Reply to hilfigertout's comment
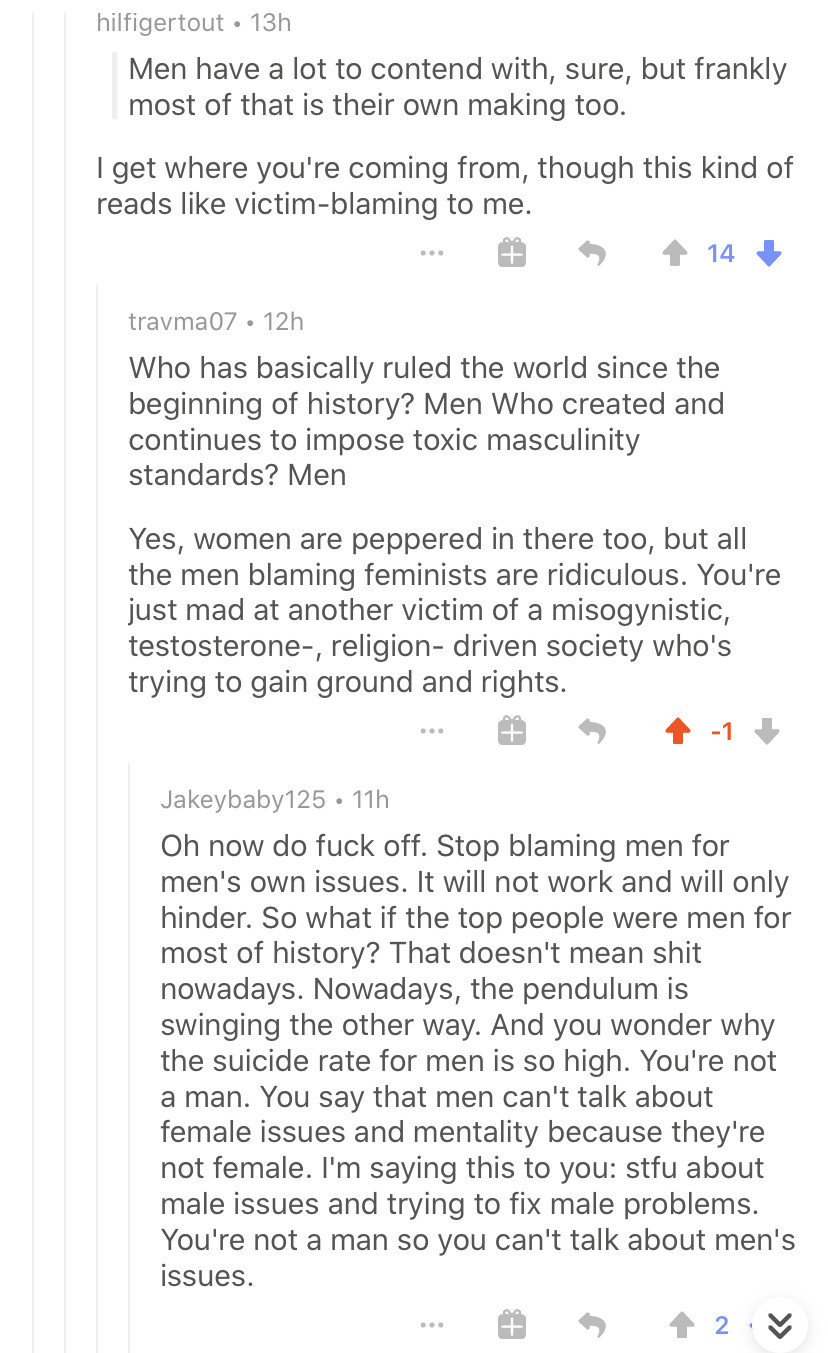The width and height of the screenshot is (828, 1353). (x=592, y=254)
